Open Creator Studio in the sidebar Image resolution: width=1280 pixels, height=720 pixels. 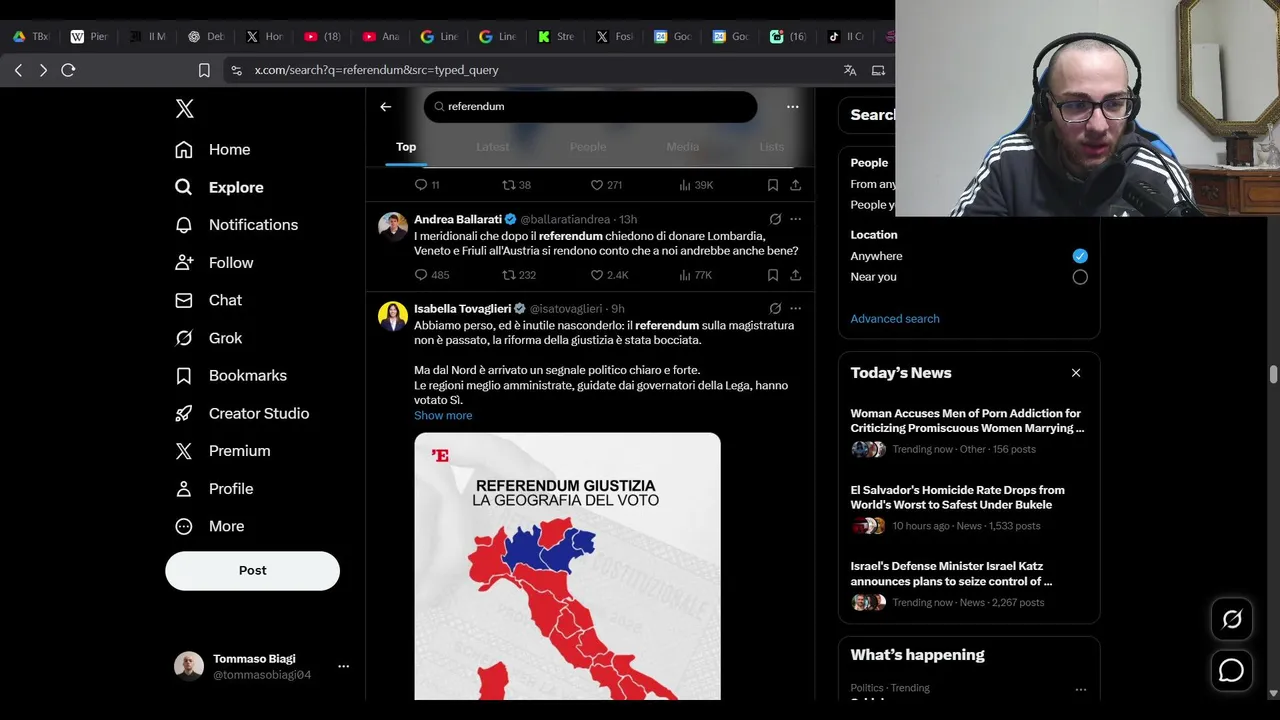point(243,413)
